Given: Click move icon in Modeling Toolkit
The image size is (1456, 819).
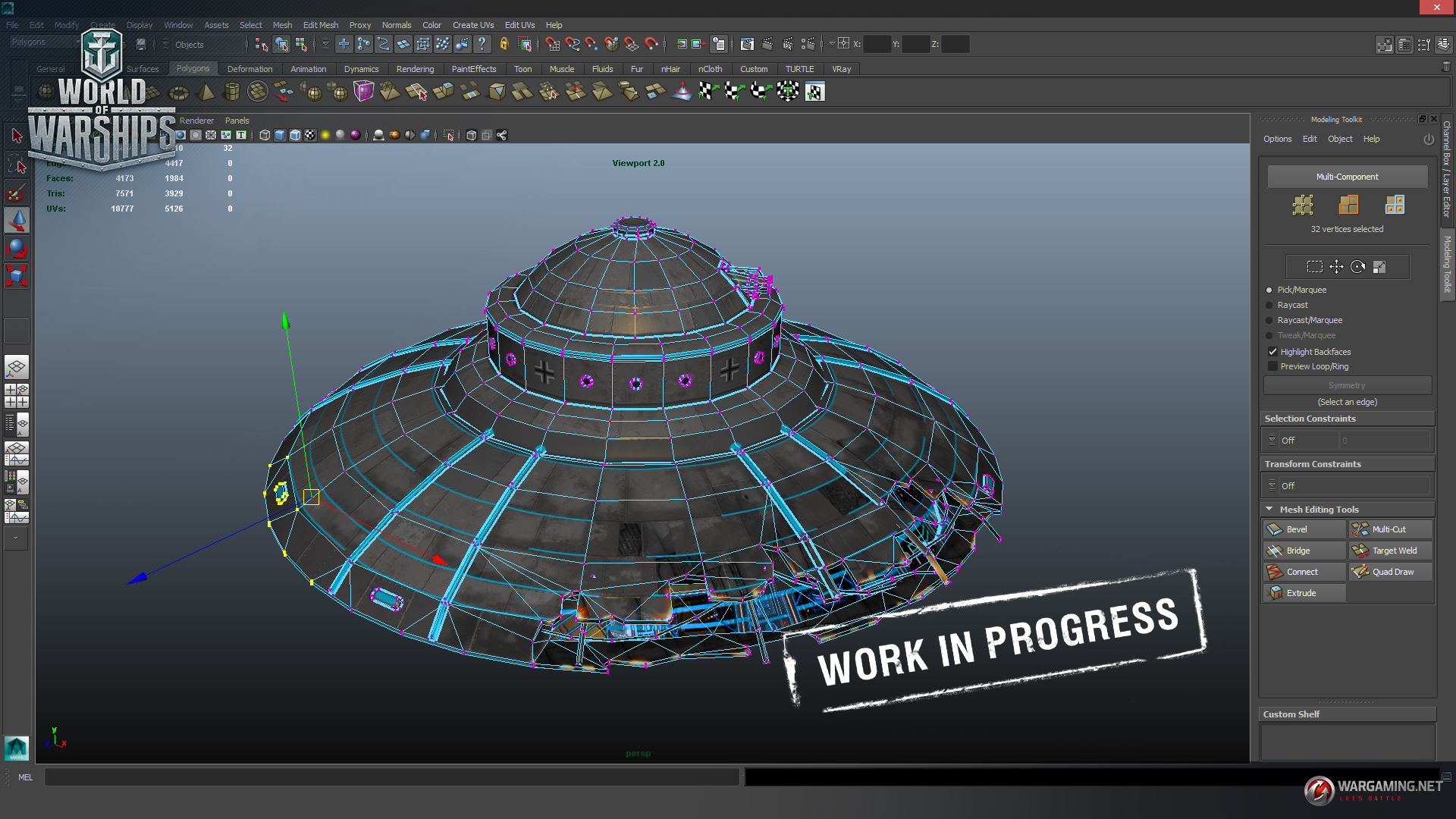Looking at the screenshot, I should click(1336, 267).
